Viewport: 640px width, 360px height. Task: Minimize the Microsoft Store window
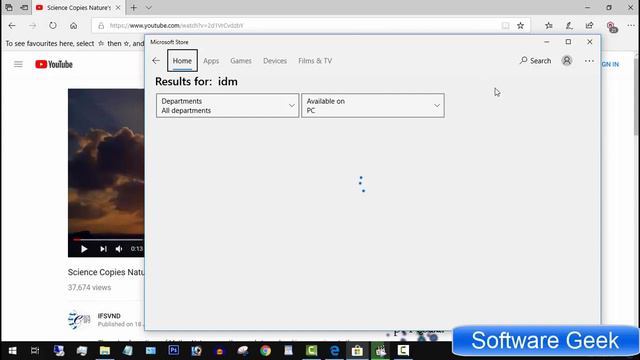coord(547,42)
